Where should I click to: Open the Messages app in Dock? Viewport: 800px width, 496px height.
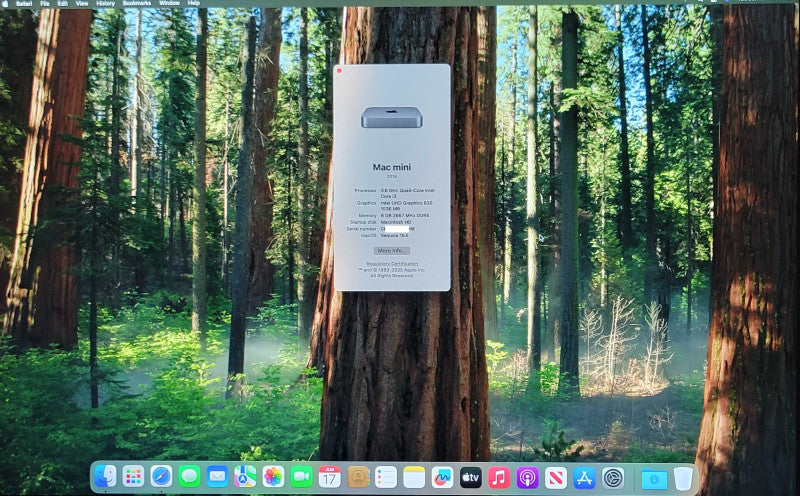pyautogui.click(x=189, y=477)
